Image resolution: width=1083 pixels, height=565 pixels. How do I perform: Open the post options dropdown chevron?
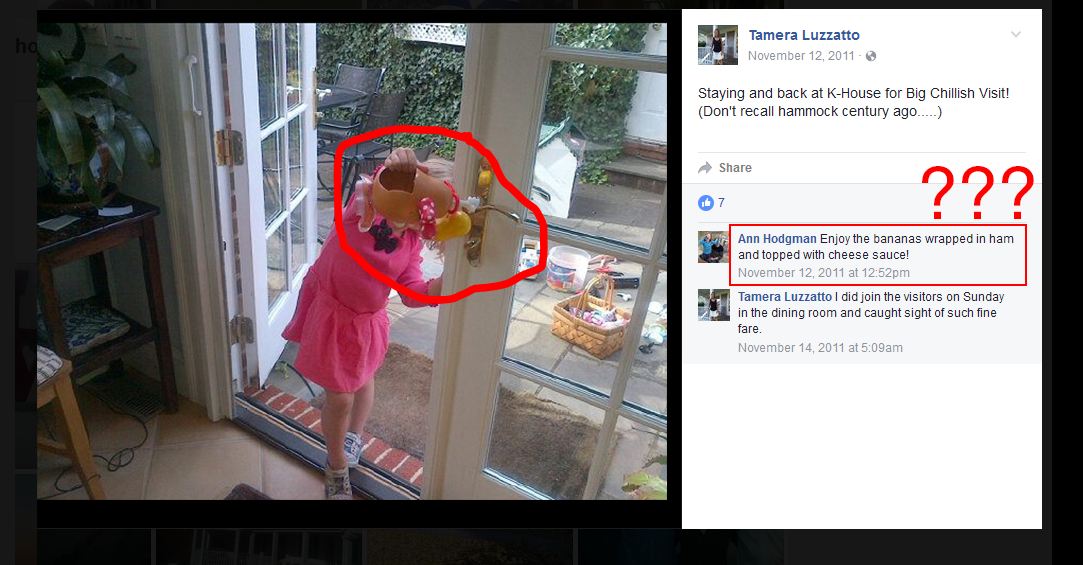point(1015,35)
